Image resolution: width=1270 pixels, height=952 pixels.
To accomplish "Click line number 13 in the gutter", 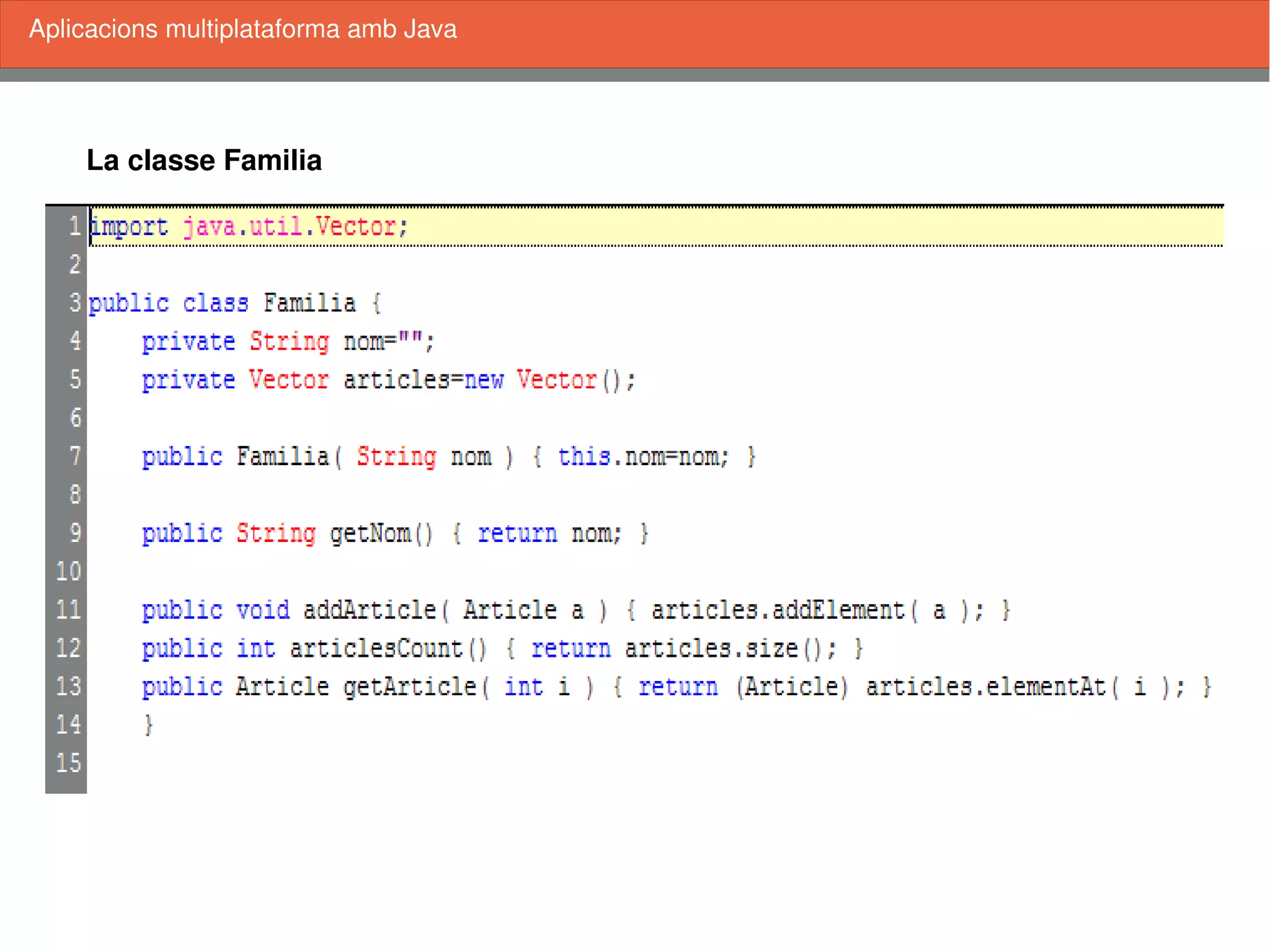I will click(x=68, y=687).
